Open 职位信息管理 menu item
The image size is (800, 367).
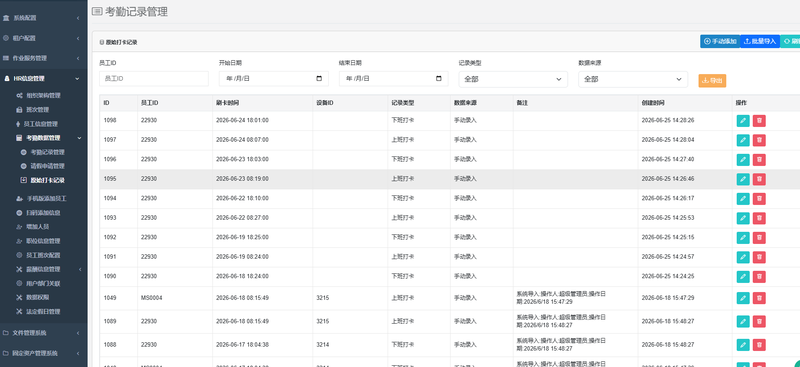click(x=43, y=241)
